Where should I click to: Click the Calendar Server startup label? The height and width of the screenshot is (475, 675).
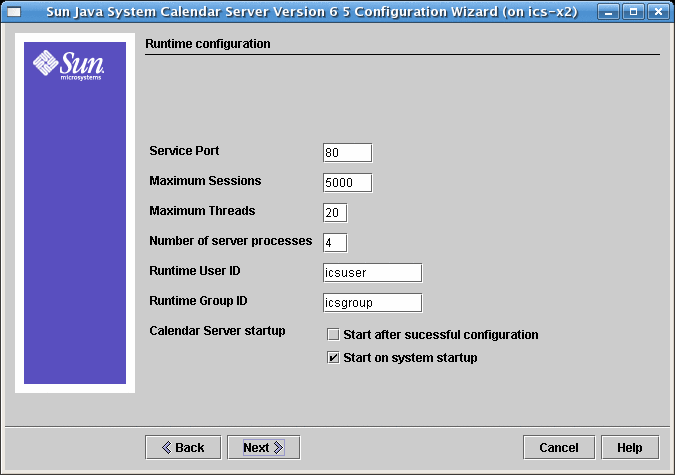coord(217,331)
